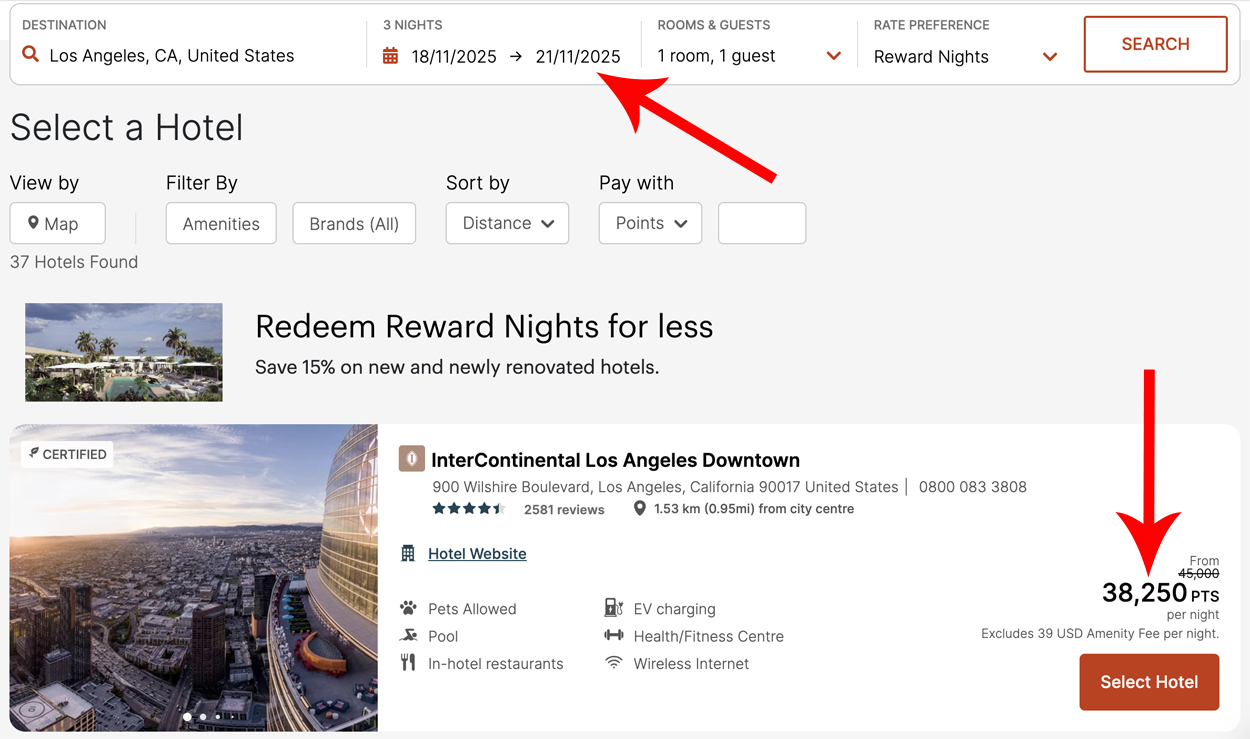Open the Brands (All) filter
The image size is (1250, 739).
354,223
